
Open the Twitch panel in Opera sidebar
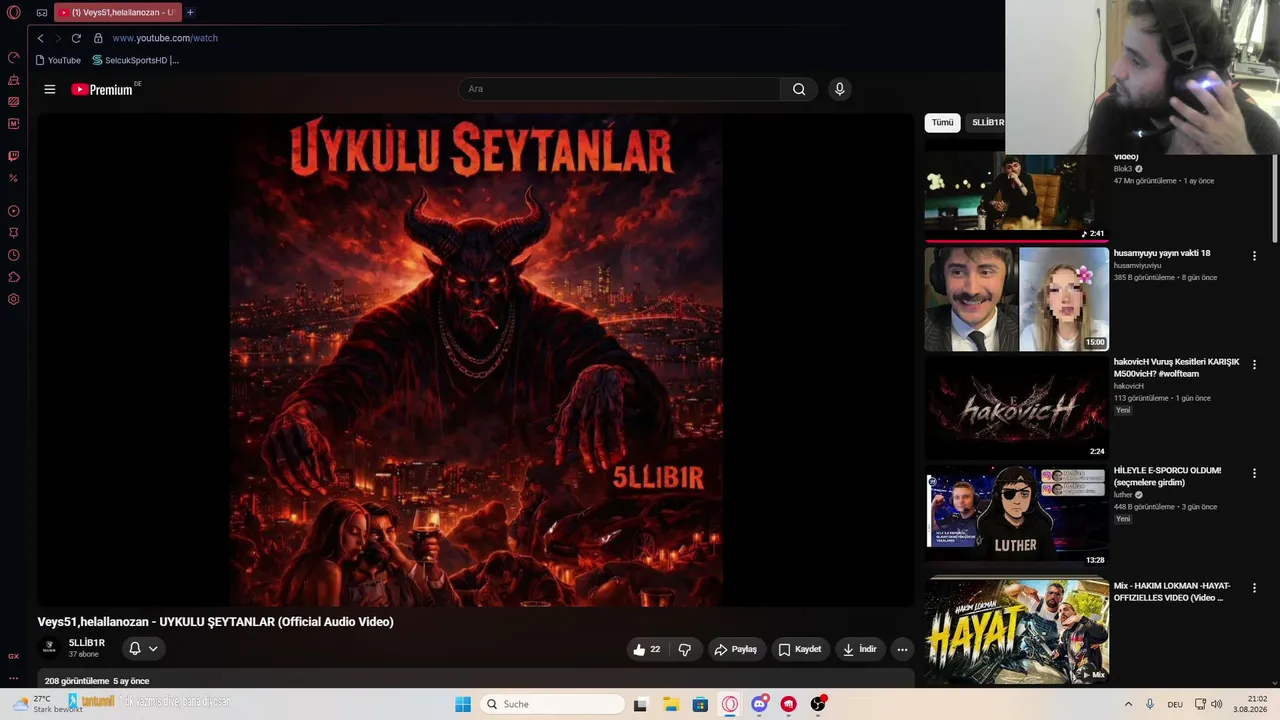coord(14,156)
